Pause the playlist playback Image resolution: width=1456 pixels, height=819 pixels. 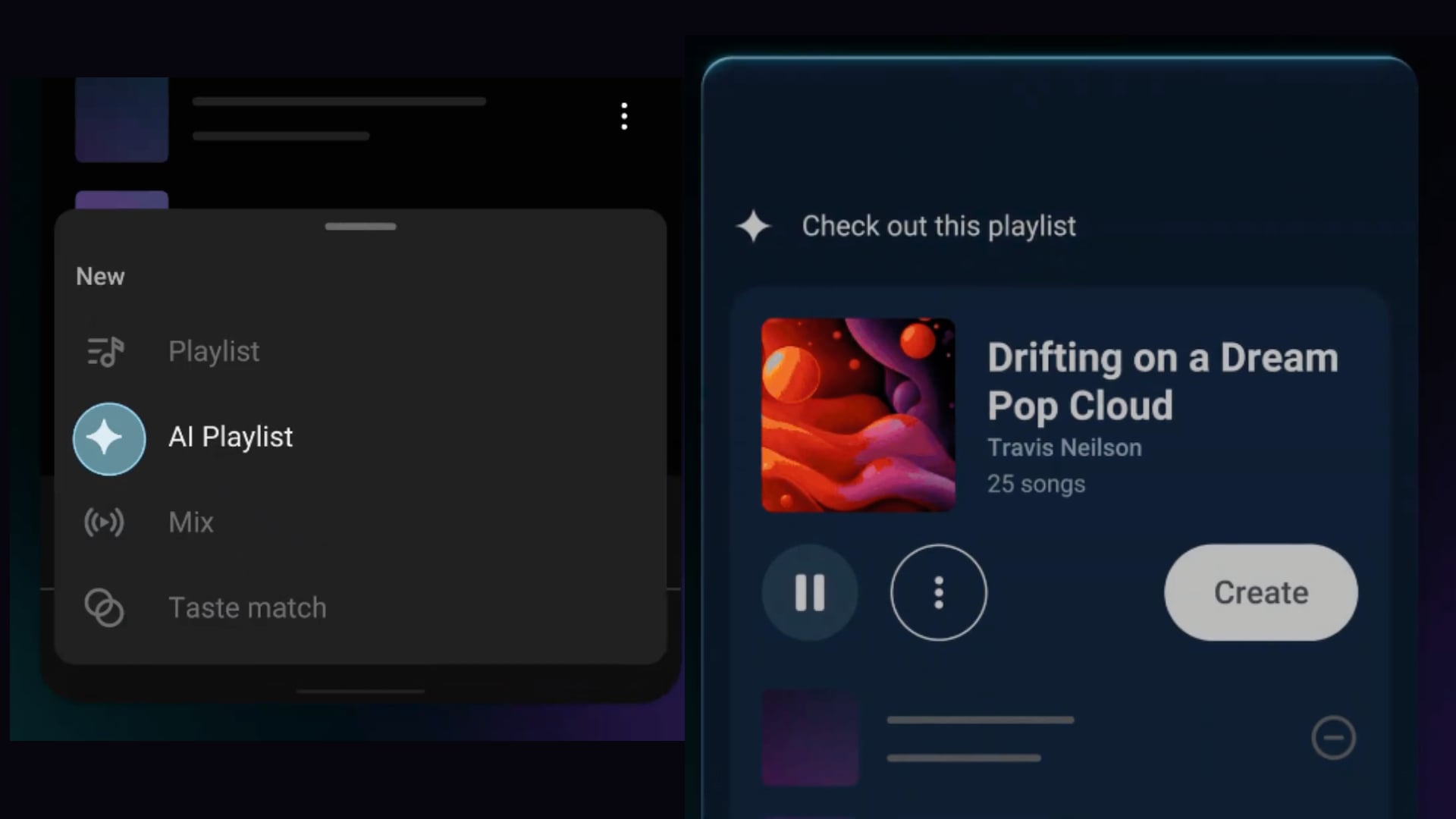point(809,592)
